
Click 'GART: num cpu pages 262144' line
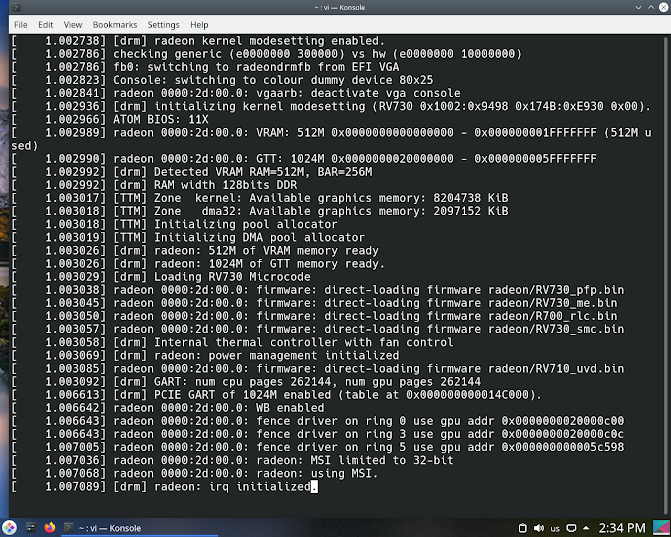pyautogui.click(x=297, y=382)
